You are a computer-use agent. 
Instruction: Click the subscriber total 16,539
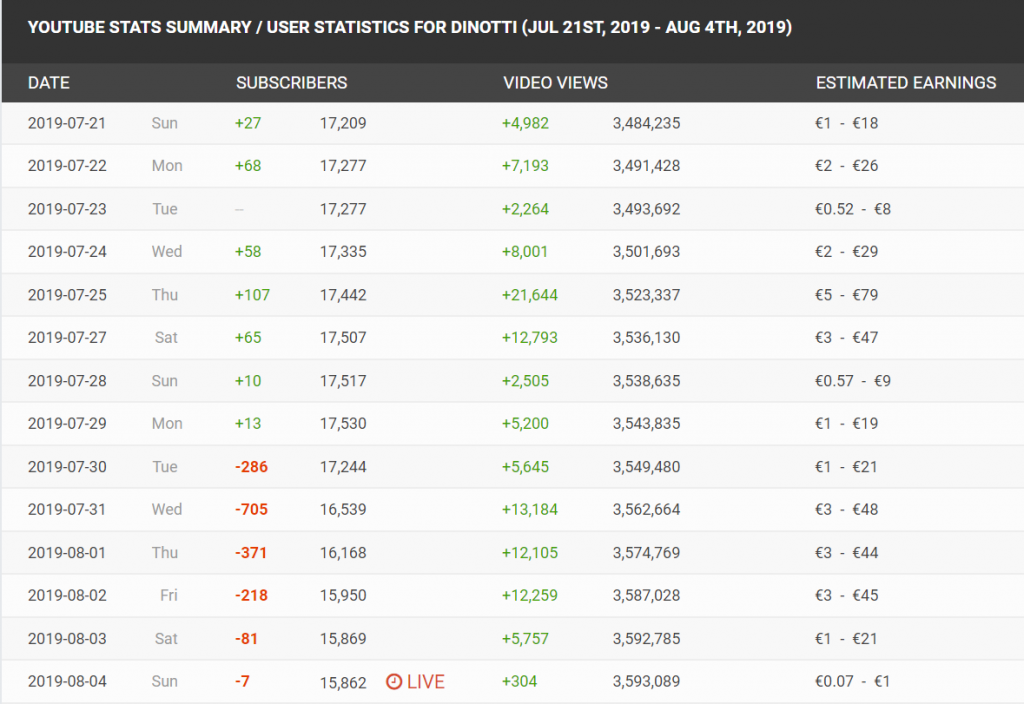pyautogui.click(x=343, y=509)
